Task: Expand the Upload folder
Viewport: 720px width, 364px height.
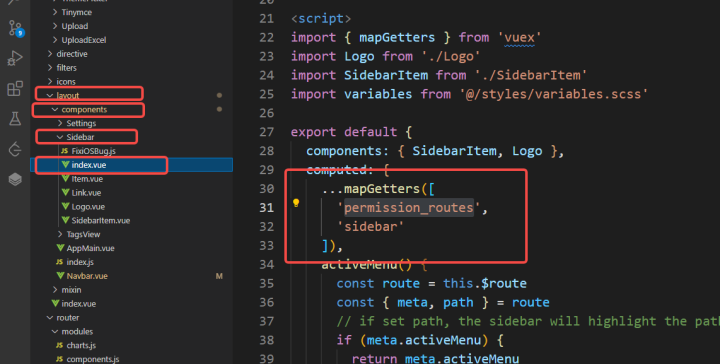Action: tap(55, 26)
